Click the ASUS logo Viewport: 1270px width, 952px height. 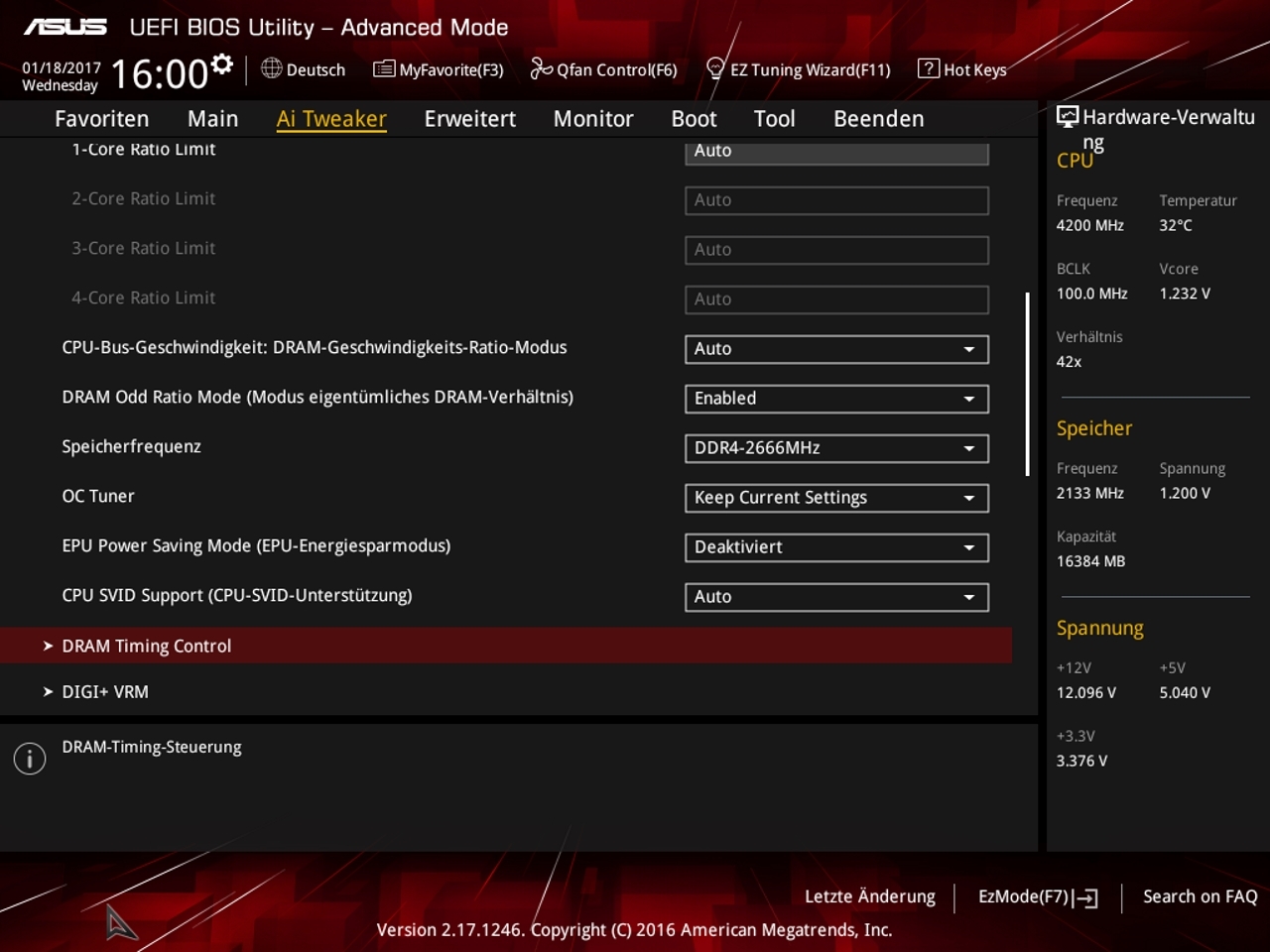65,27
